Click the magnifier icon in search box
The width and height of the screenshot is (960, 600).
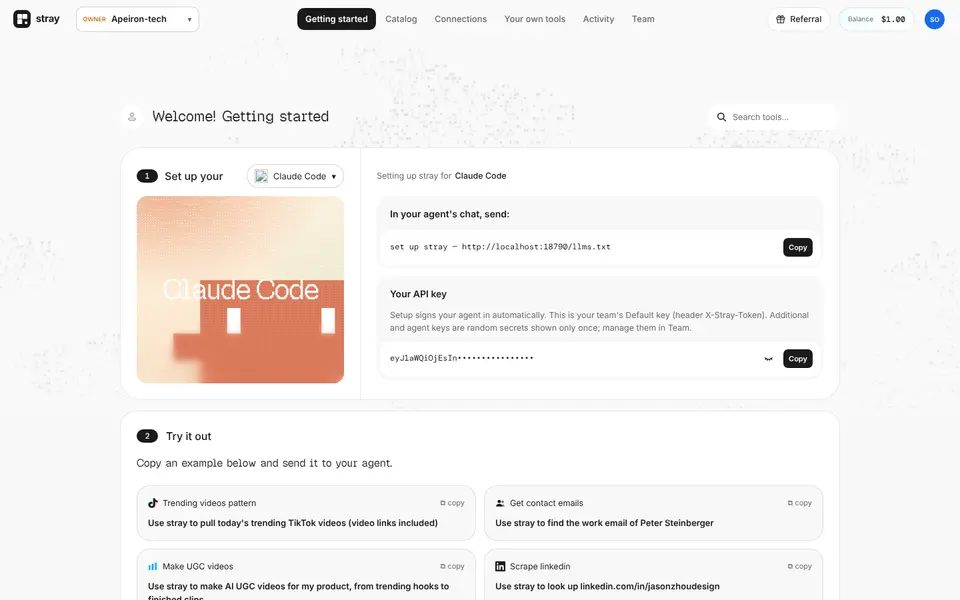pos(721,117)
